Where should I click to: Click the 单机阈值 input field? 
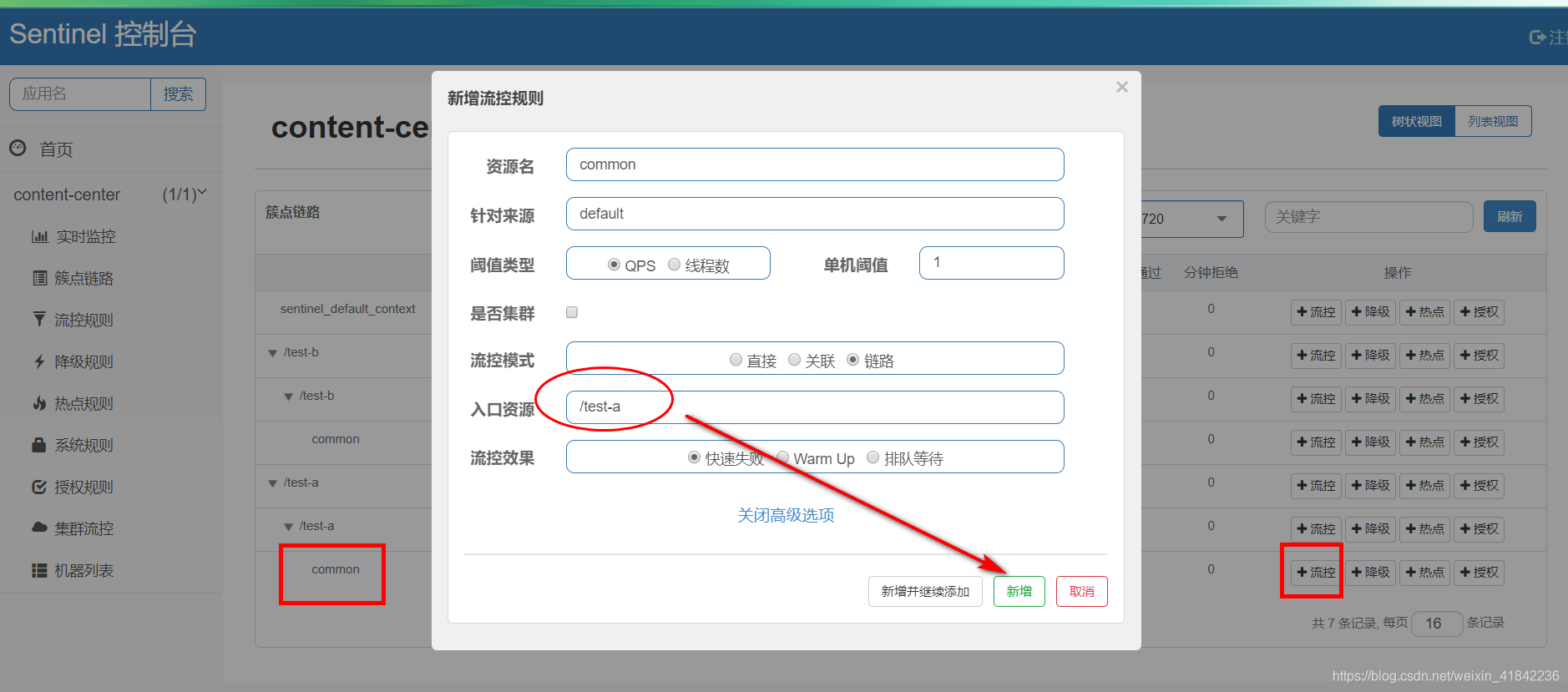point(991,263)
